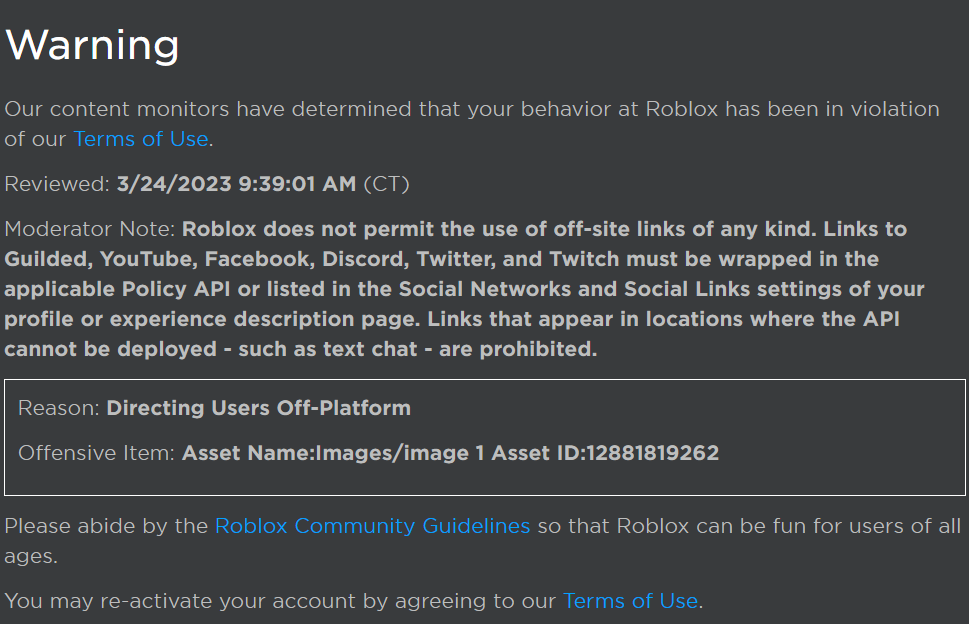Click the 'profile or experience description page' line
969x624 pixels.
(x=452, y=319)
